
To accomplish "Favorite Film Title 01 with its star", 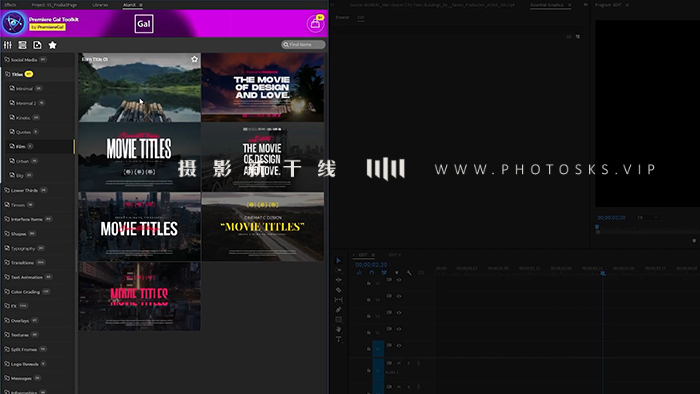I will tap(194, 59).
